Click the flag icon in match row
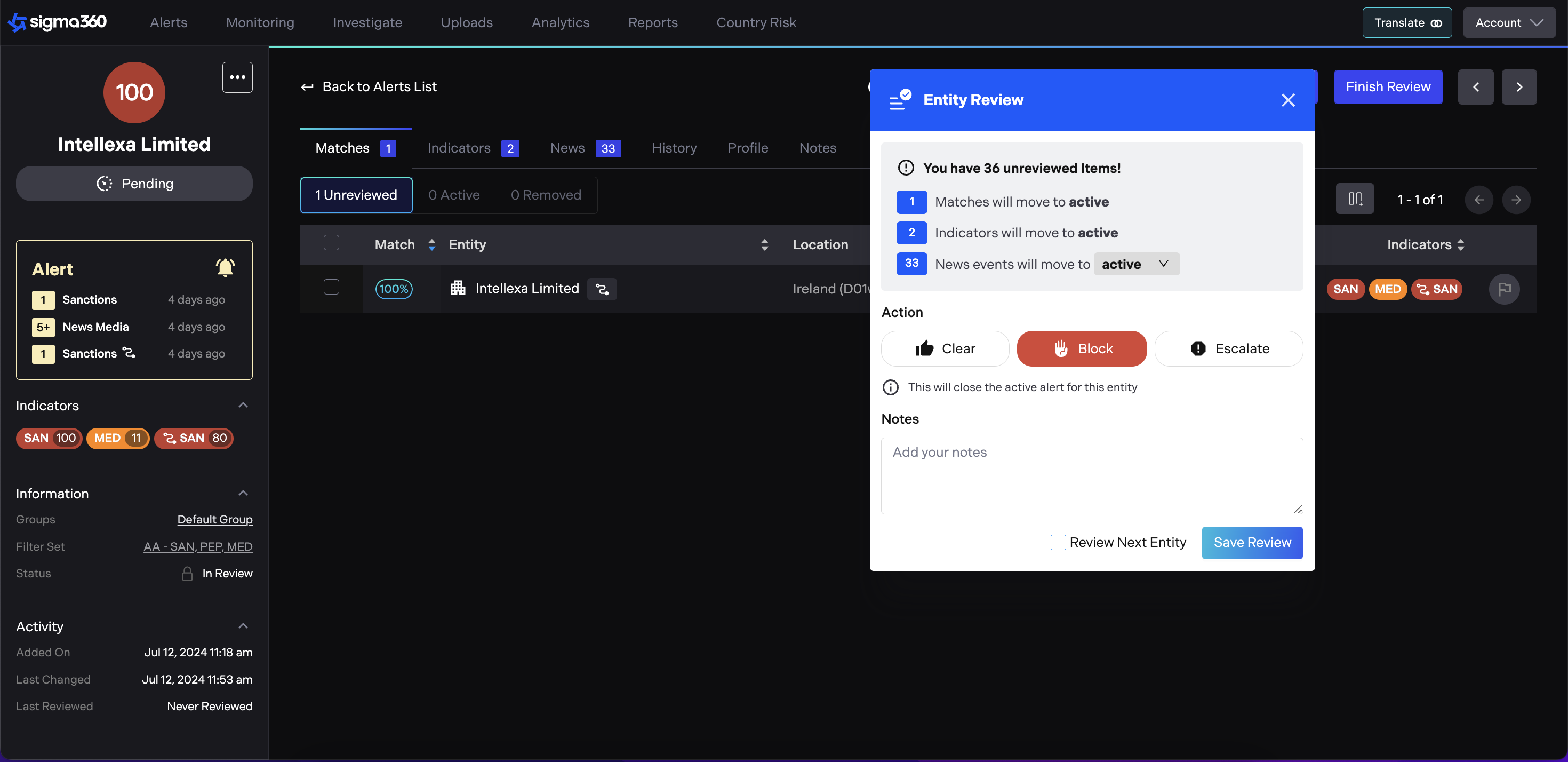The width and height of the screenshot is (1568, 762). [1504, 289]
